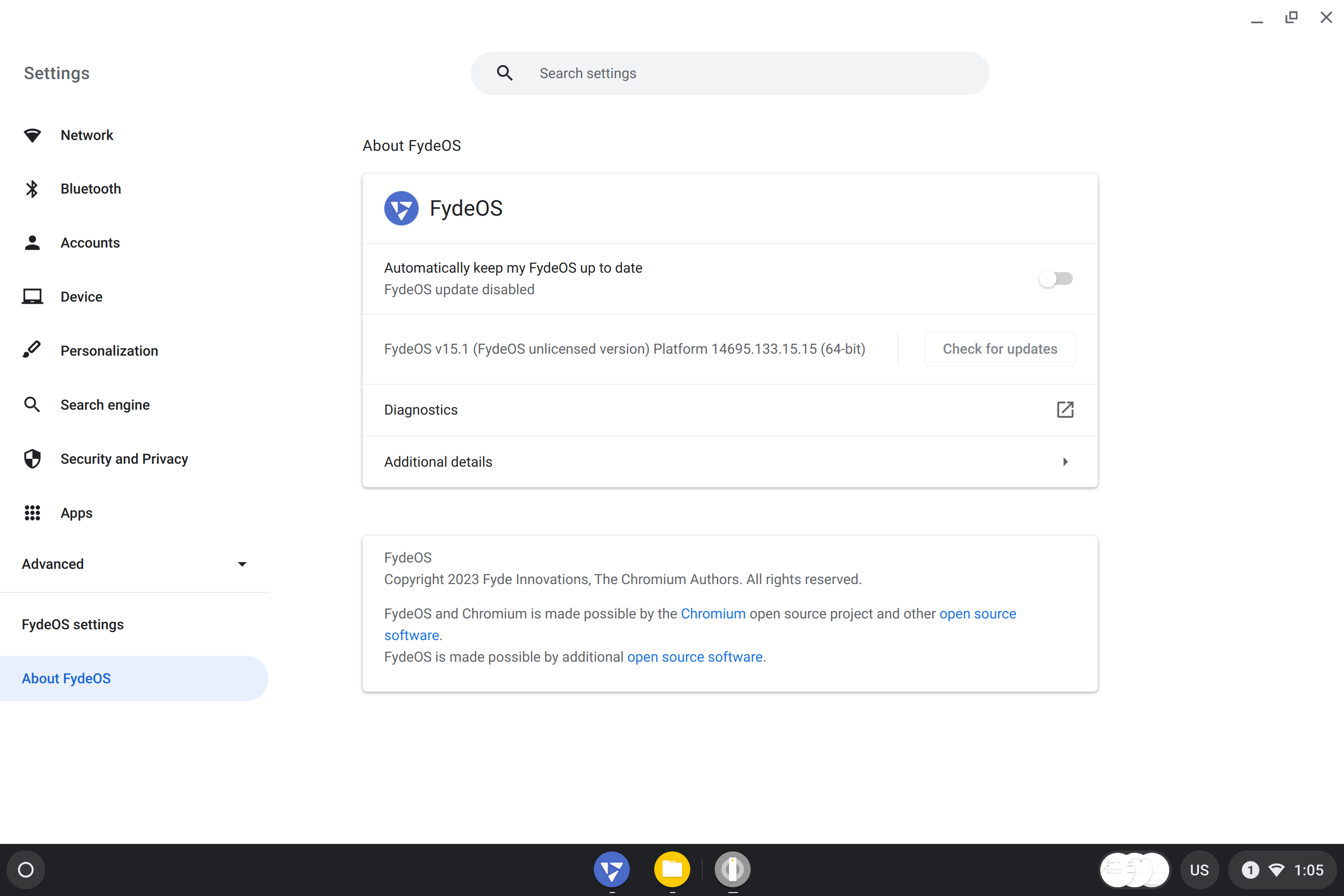Open FydeOS browser app on shelf
1344x896 pixels.
(x=612, y=869)
